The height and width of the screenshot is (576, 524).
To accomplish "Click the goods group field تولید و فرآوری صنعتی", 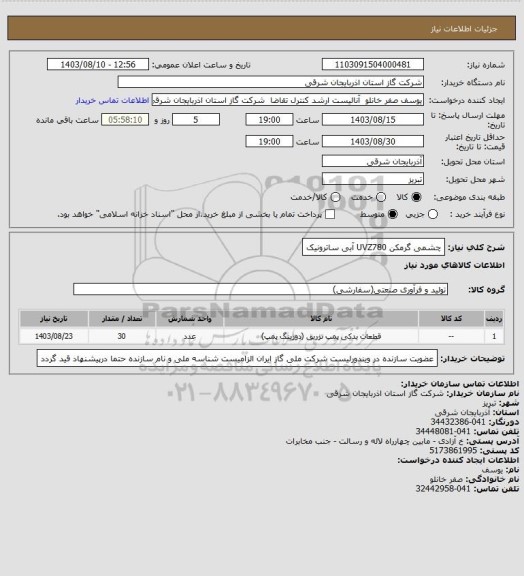I will pyautogui.click(x=260, y=289).
